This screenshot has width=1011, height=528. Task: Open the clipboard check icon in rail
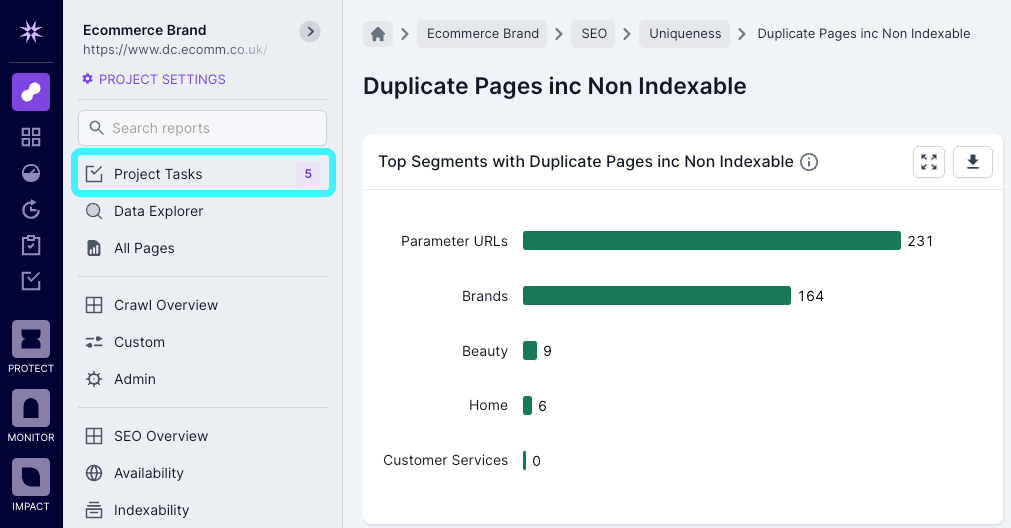tap(31, 245)
